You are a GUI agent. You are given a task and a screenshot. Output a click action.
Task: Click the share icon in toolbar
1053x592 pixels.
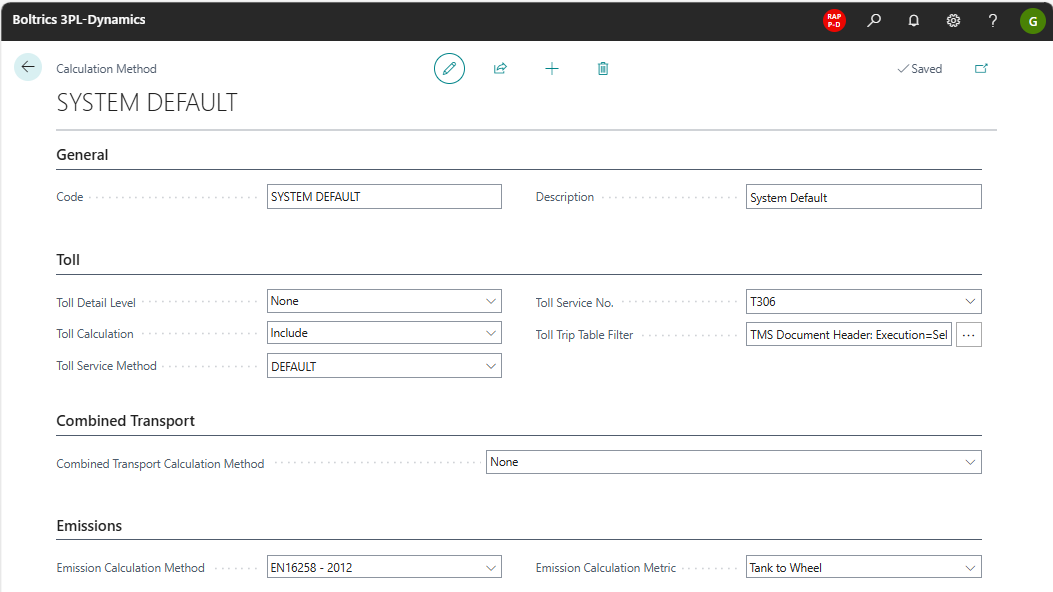pyautogui.click(x=500, y=68)
